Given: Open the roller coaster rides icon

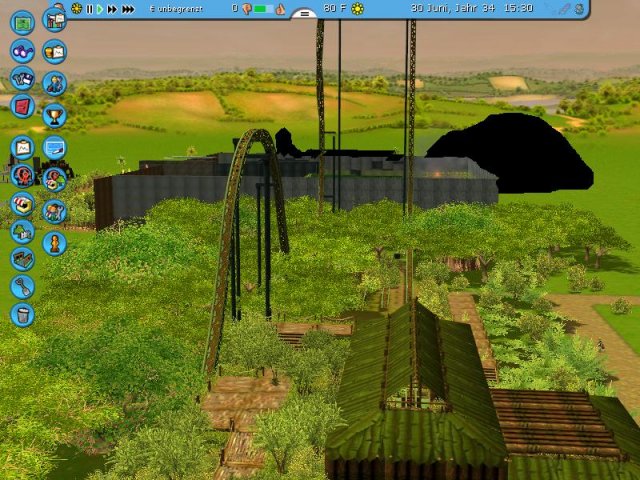Looking at the screenshot, I should tap(22, 176).
